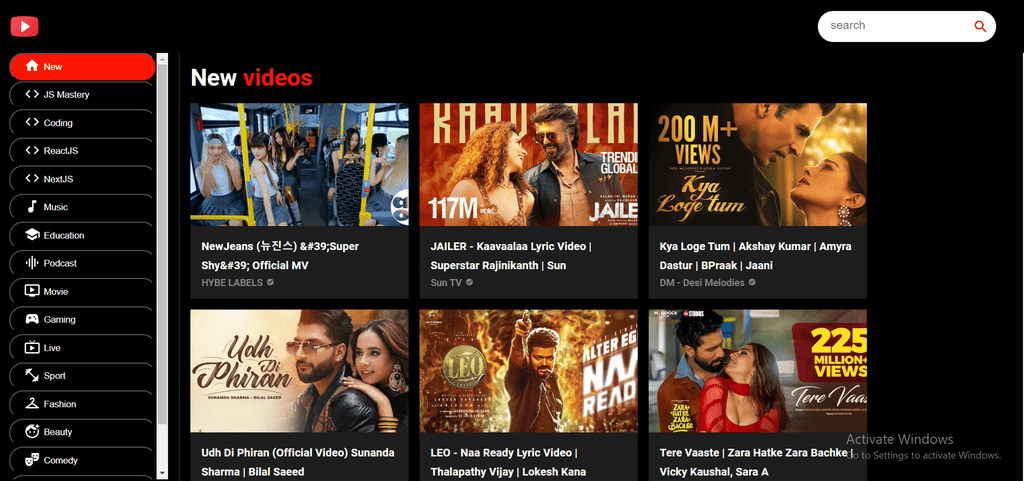Click the home icon in New button
The image size is (1024, 481).
(31, 66)
